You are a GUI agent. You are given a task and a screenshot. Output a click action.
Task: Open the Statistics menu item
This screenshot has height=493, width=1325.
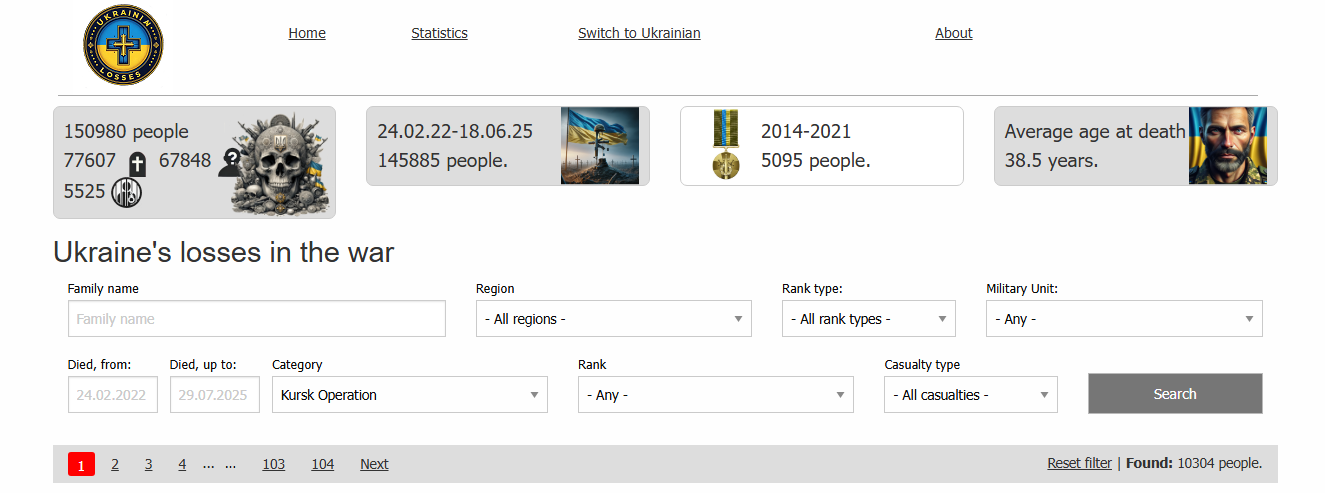click(x=439, y=33)
